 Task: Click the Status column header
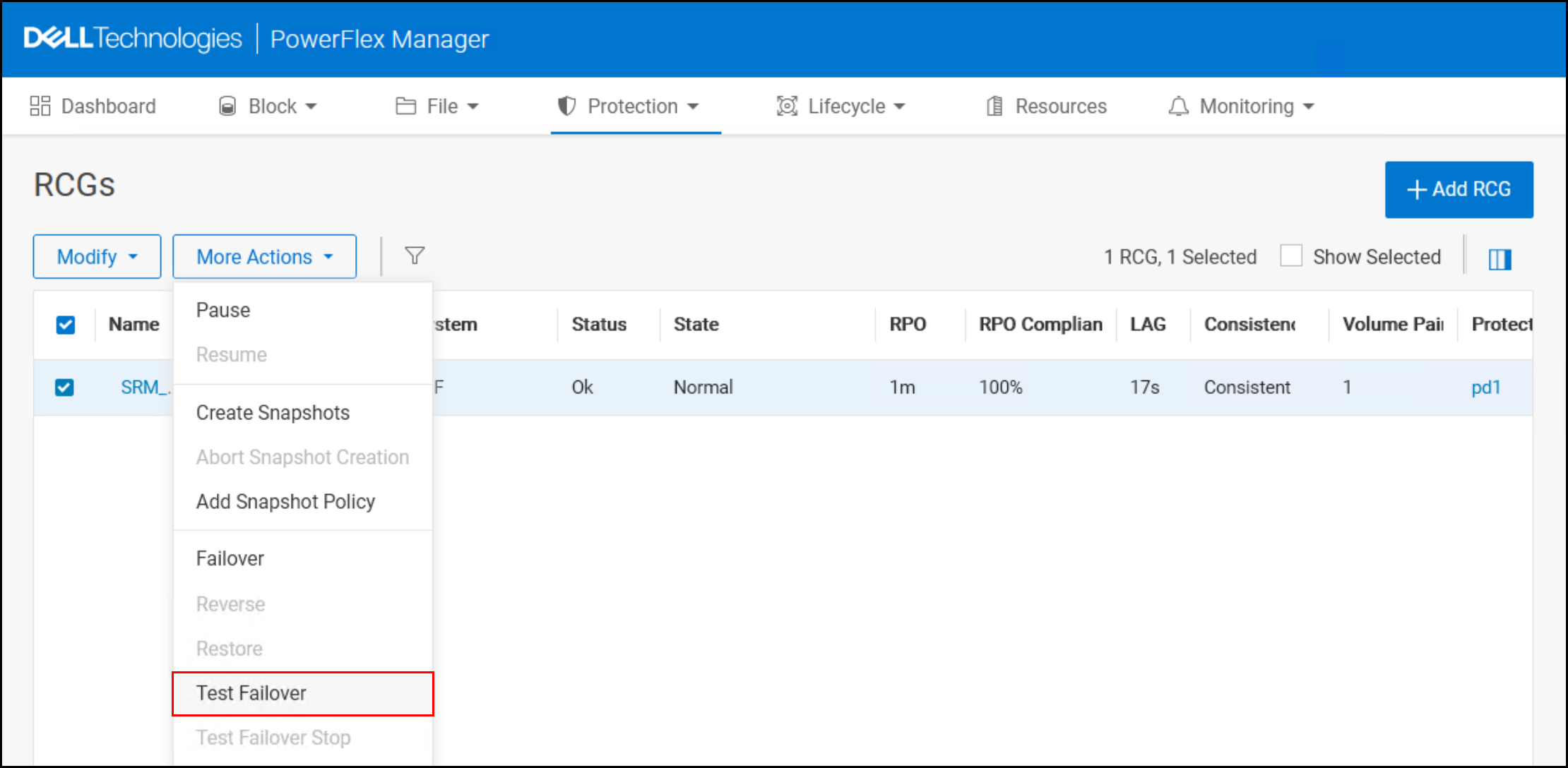tap(599, 324)
